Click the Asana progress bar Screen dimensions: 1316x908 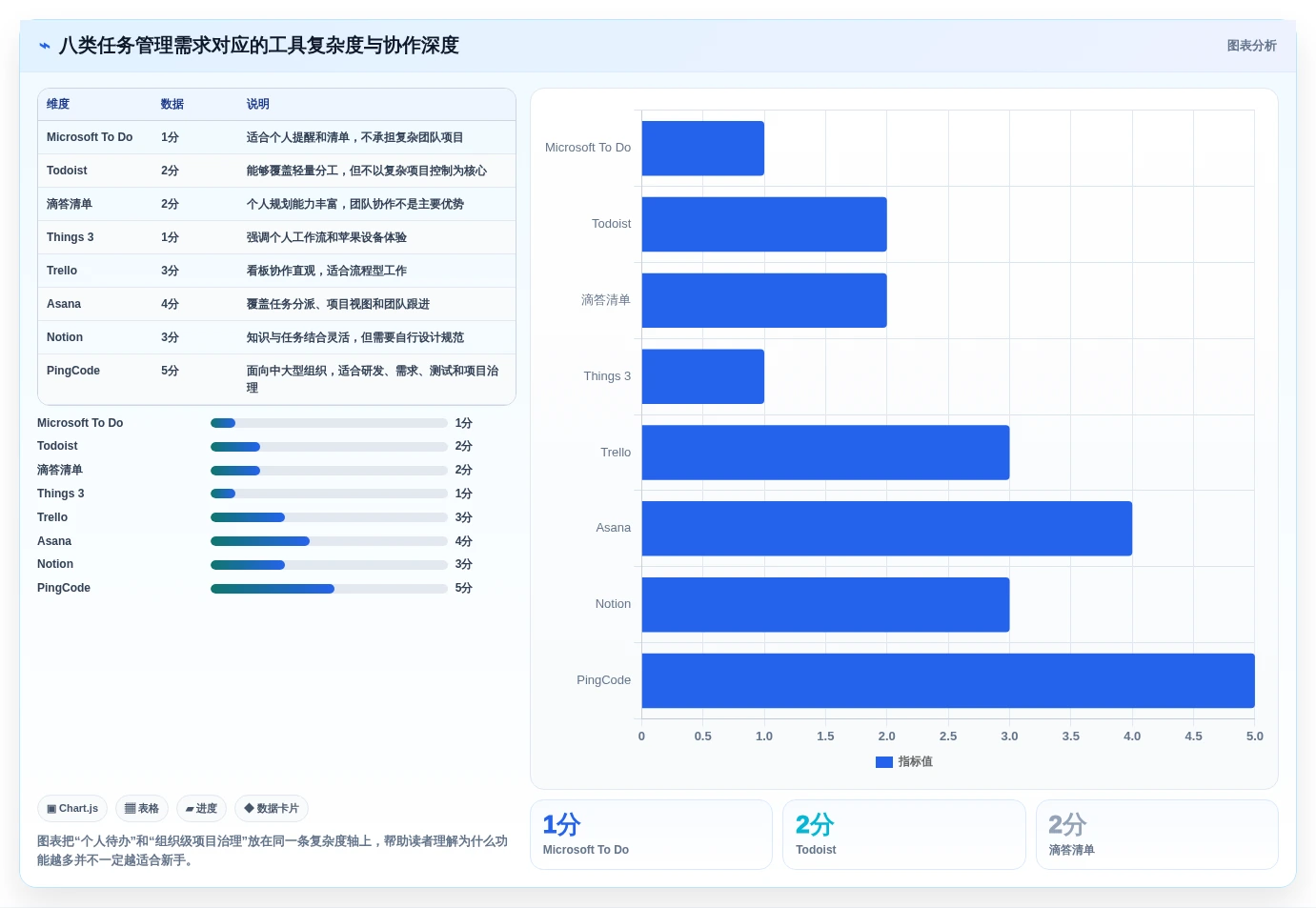[329, 541]
